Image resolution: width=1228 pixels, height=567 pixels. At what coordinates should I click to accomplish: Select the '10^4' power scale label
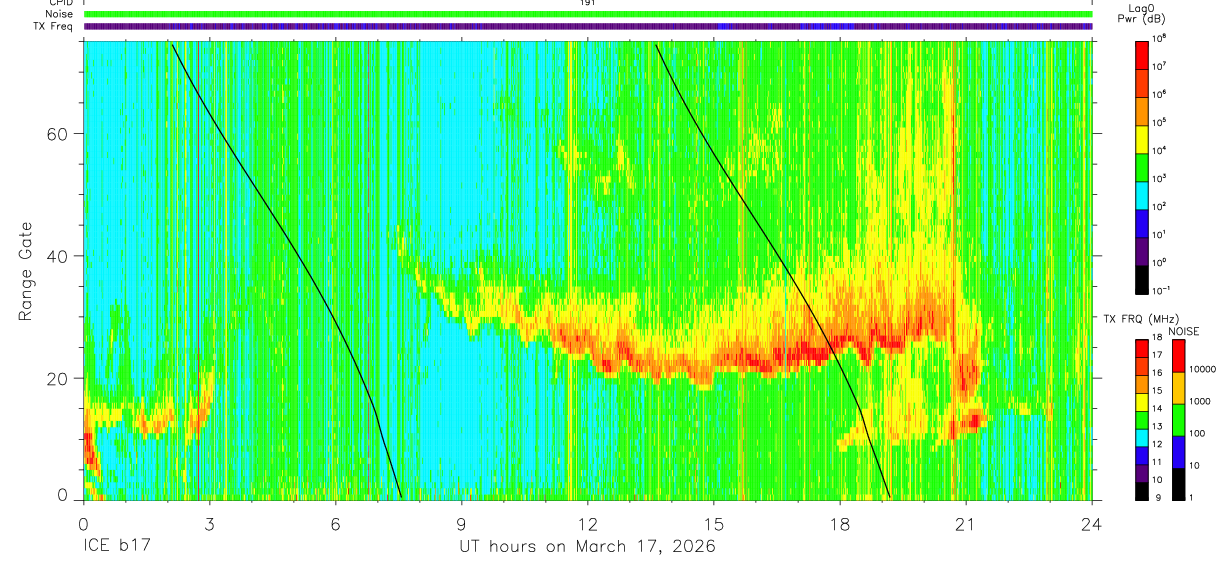point(1160,150)
